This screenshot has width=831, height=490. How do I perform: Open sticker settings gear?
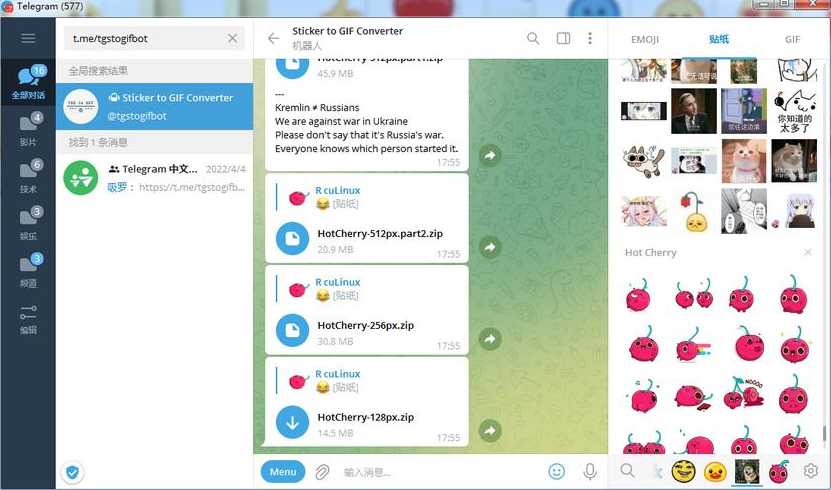tap(810, 470)
